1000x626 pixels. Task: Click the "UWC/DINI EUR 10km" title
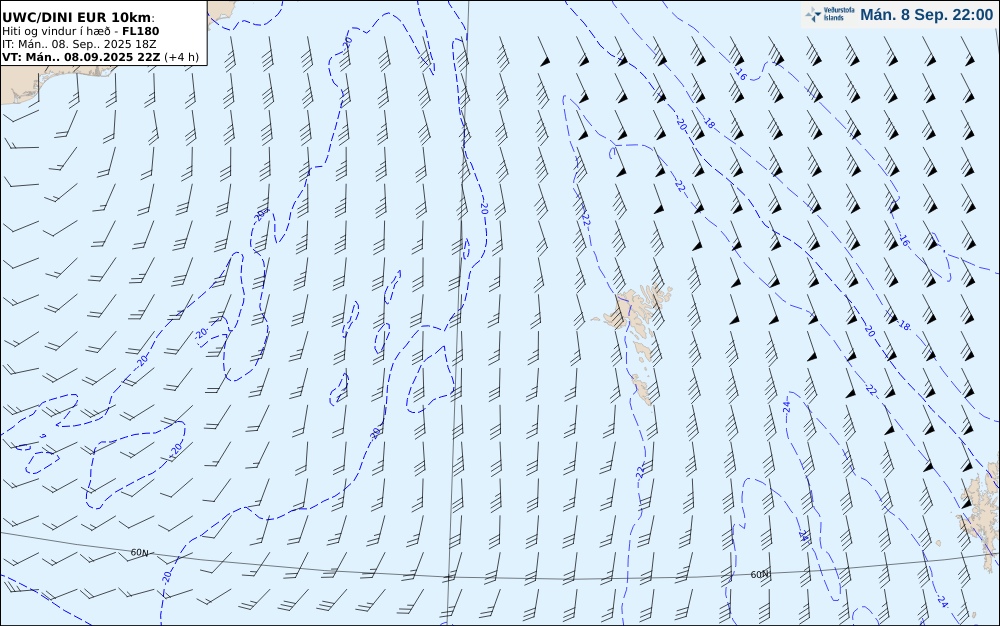coord(77,17)
